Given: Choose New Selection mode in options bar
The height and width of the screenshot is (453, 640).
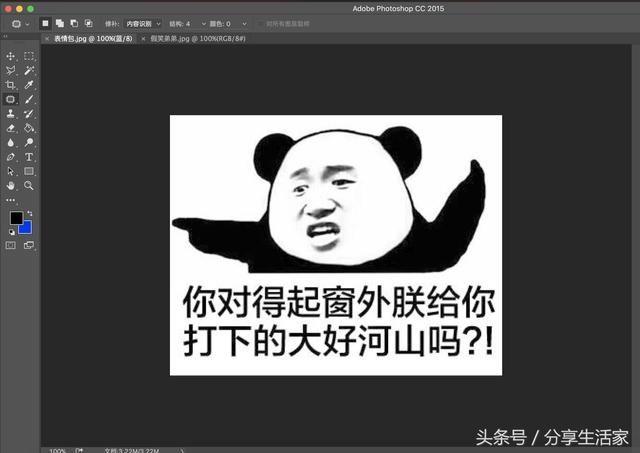Looking at the screenshot, I should [45, 24].
